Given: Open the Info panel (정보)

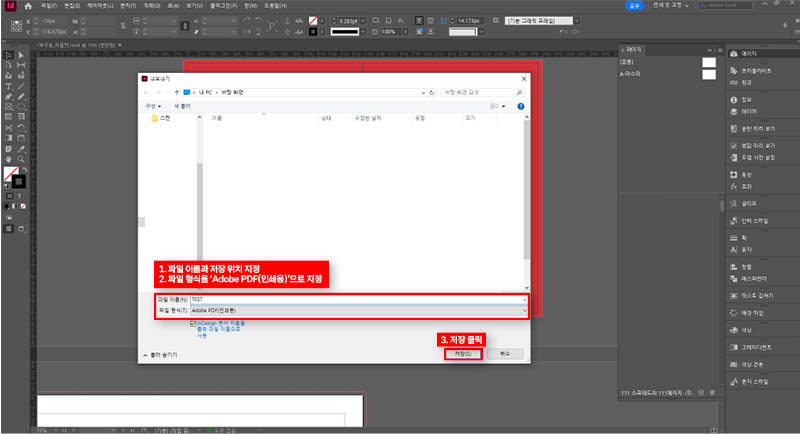Looking at the screenshot, I should point(741,100).
